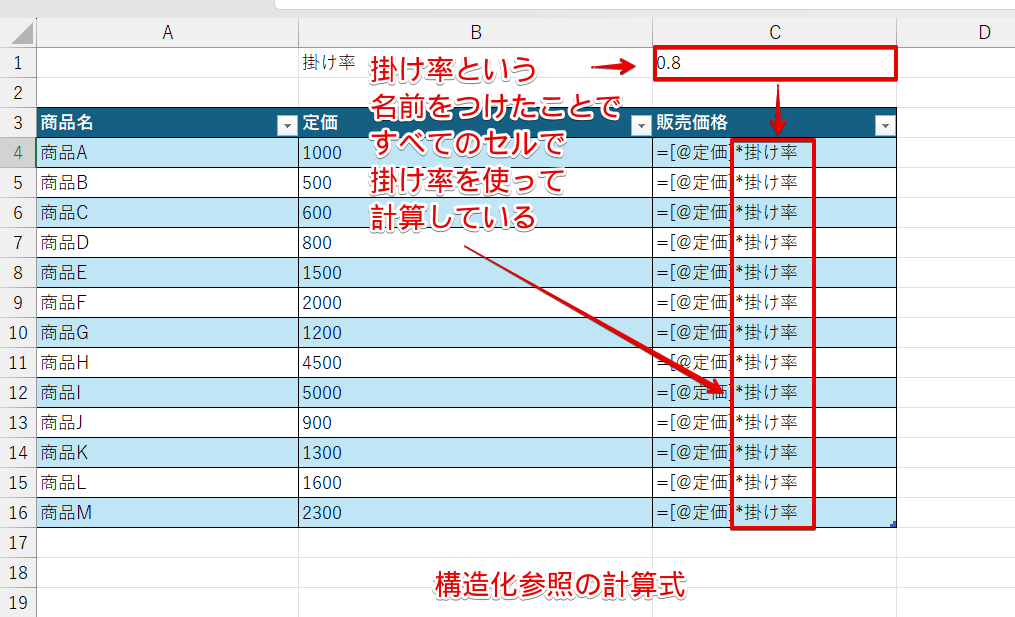Click cell 商品G
This screenshot has width=1015, height=617.
tap(168, 333)
